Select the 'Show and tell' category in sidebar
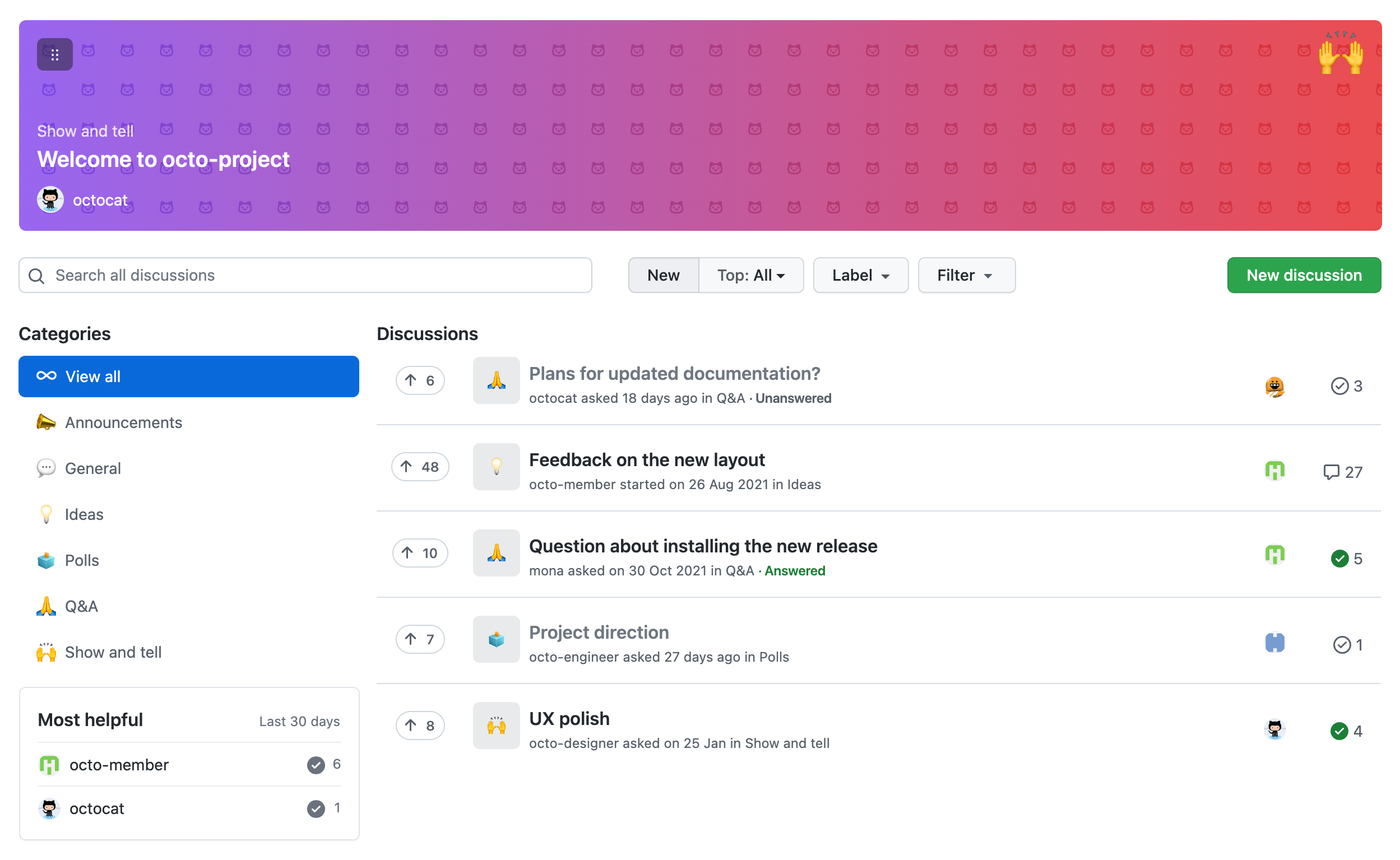Image resolution: width=1400 pixels, height=860 pixels. pyautogui.click(x=114, y=652)
